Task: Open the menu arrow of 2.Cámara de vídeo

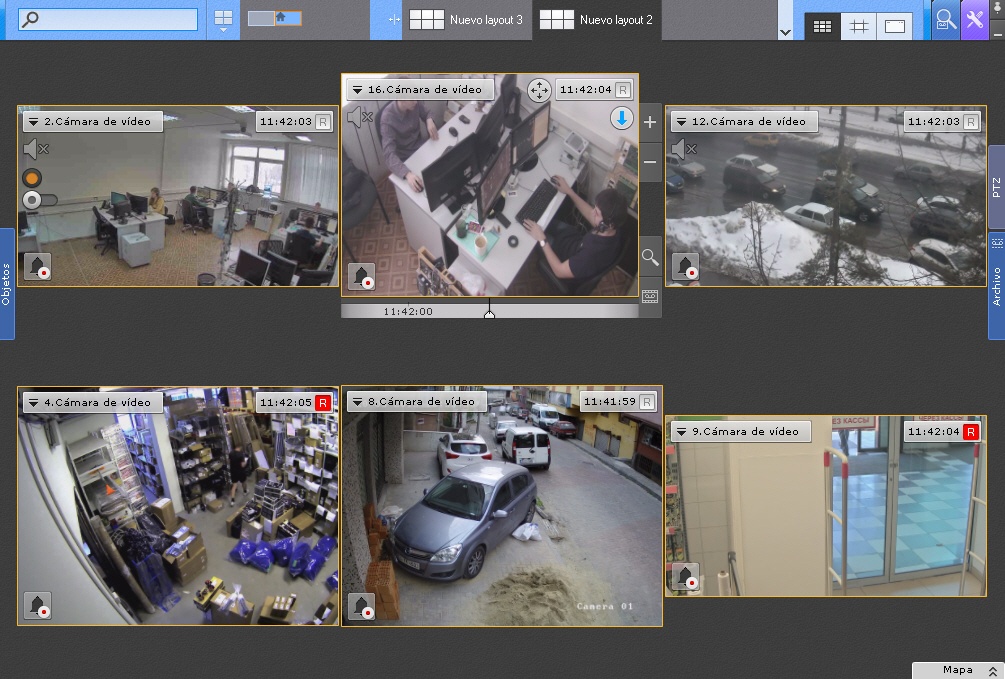Action: (33, 122)
